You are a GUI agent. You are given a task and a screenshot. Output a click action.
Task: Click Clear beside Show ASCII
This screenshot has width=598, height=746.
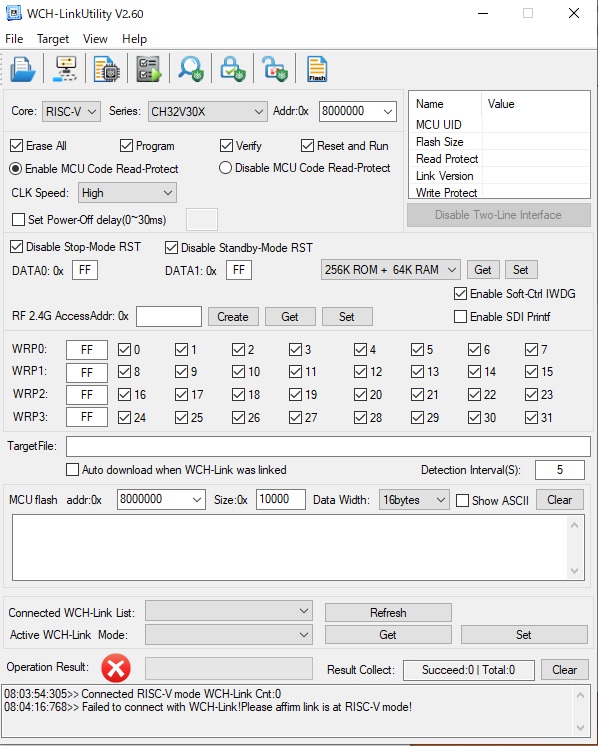click(x=559, y=500)
